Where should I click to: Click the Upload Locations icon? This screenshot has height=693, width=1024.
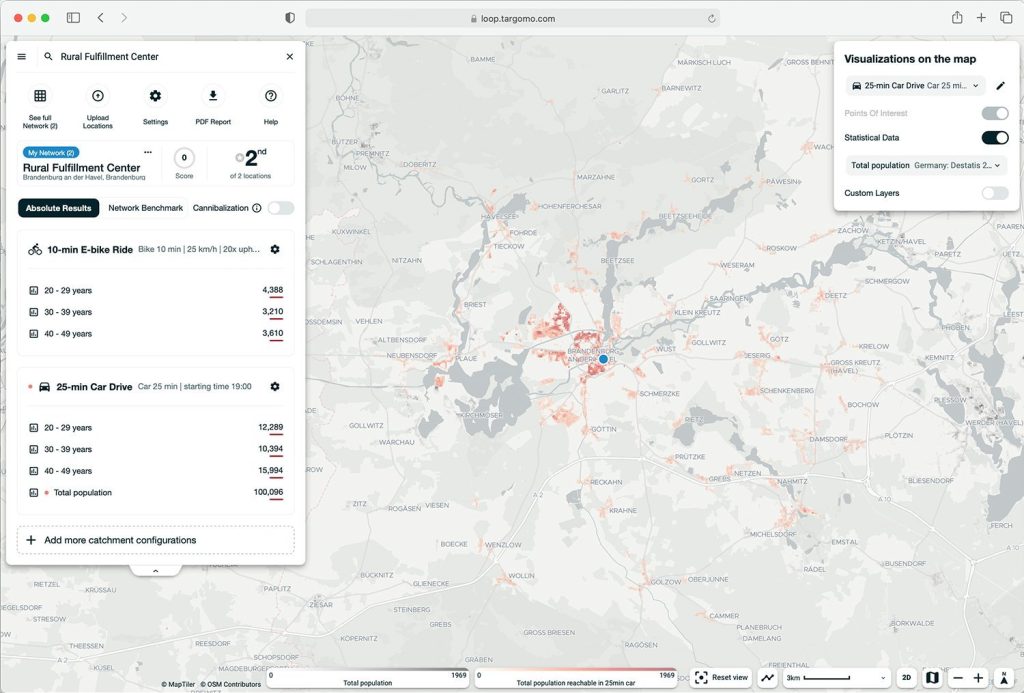[x=98, y=96]
